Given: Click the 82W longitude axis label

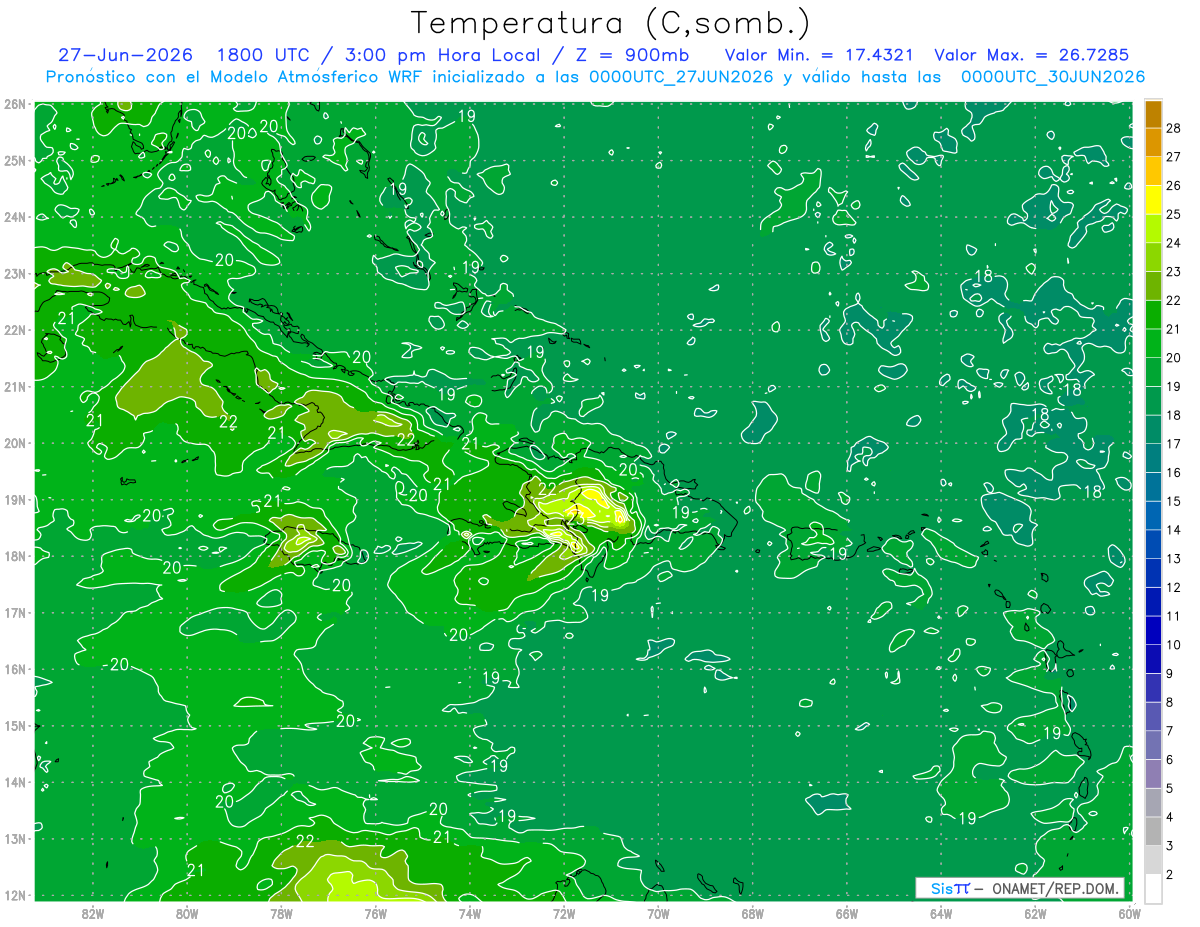Looking at the screenshot, I should pos(93,912).
